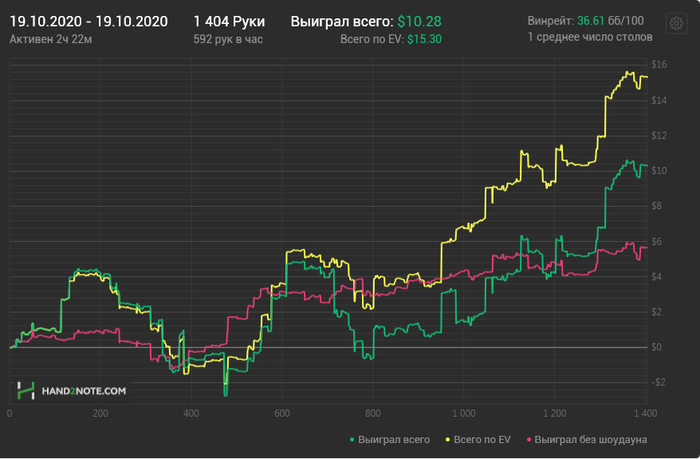Image resolution: width=700 pixels, height=459 pixels.
Task: Click the 1 200 x-axis label
Action: [x=554, y=413]
